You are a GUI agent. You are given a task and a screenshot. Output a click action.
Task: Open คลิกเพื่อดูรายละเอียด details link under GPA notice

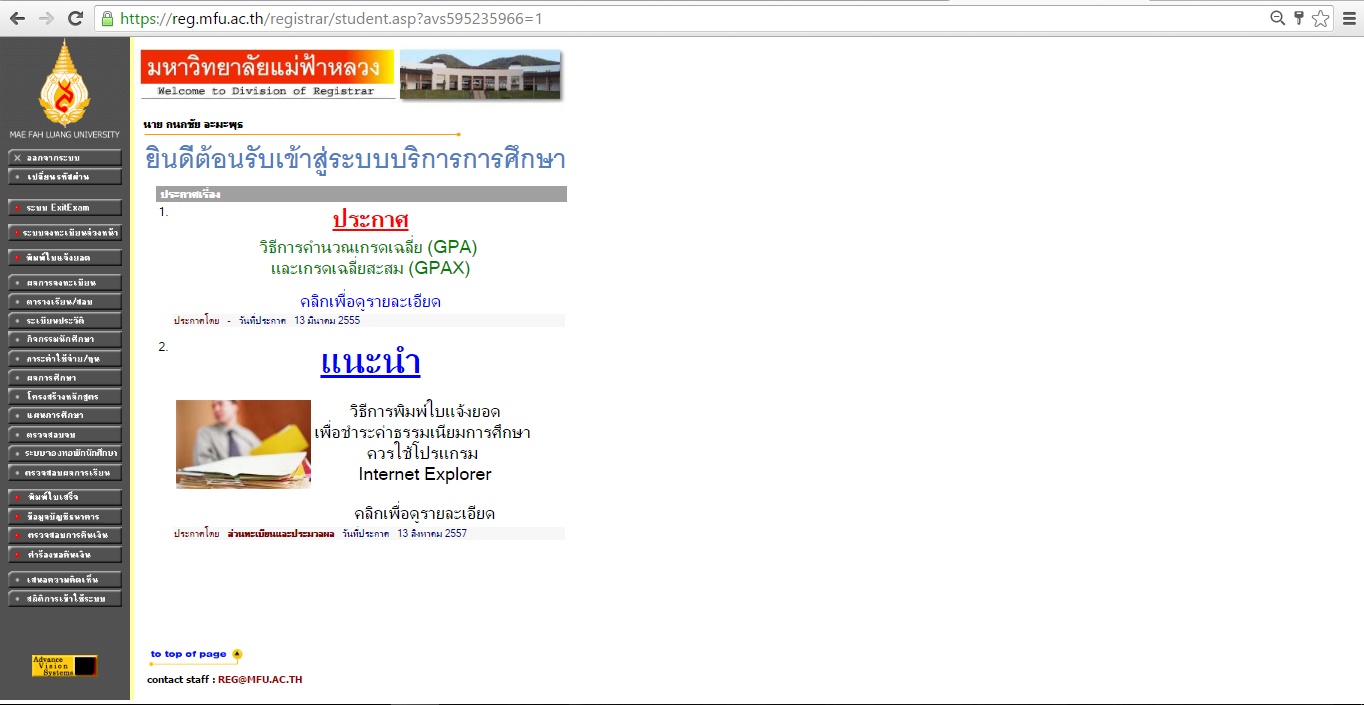[x=370, y=301]
